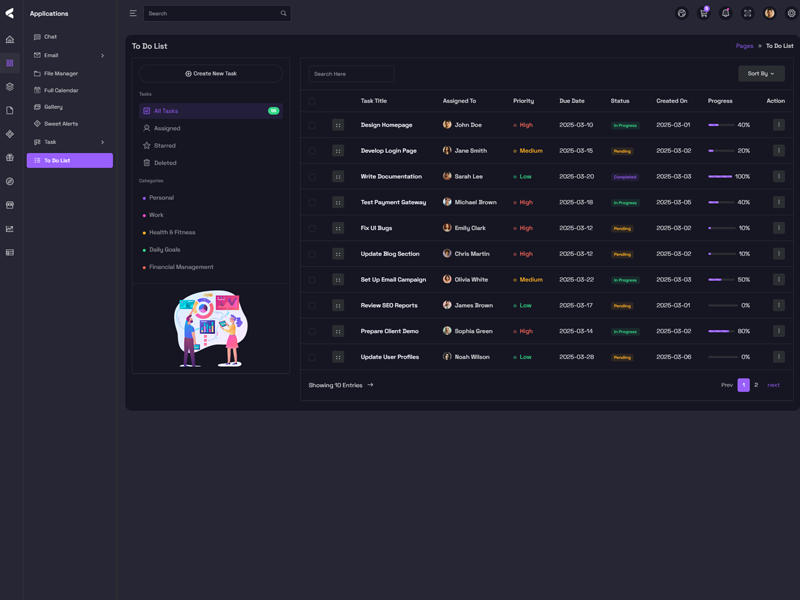Click the Search Here field above table
The width and height of the screenshot is (800, 600).
point(351,74)
